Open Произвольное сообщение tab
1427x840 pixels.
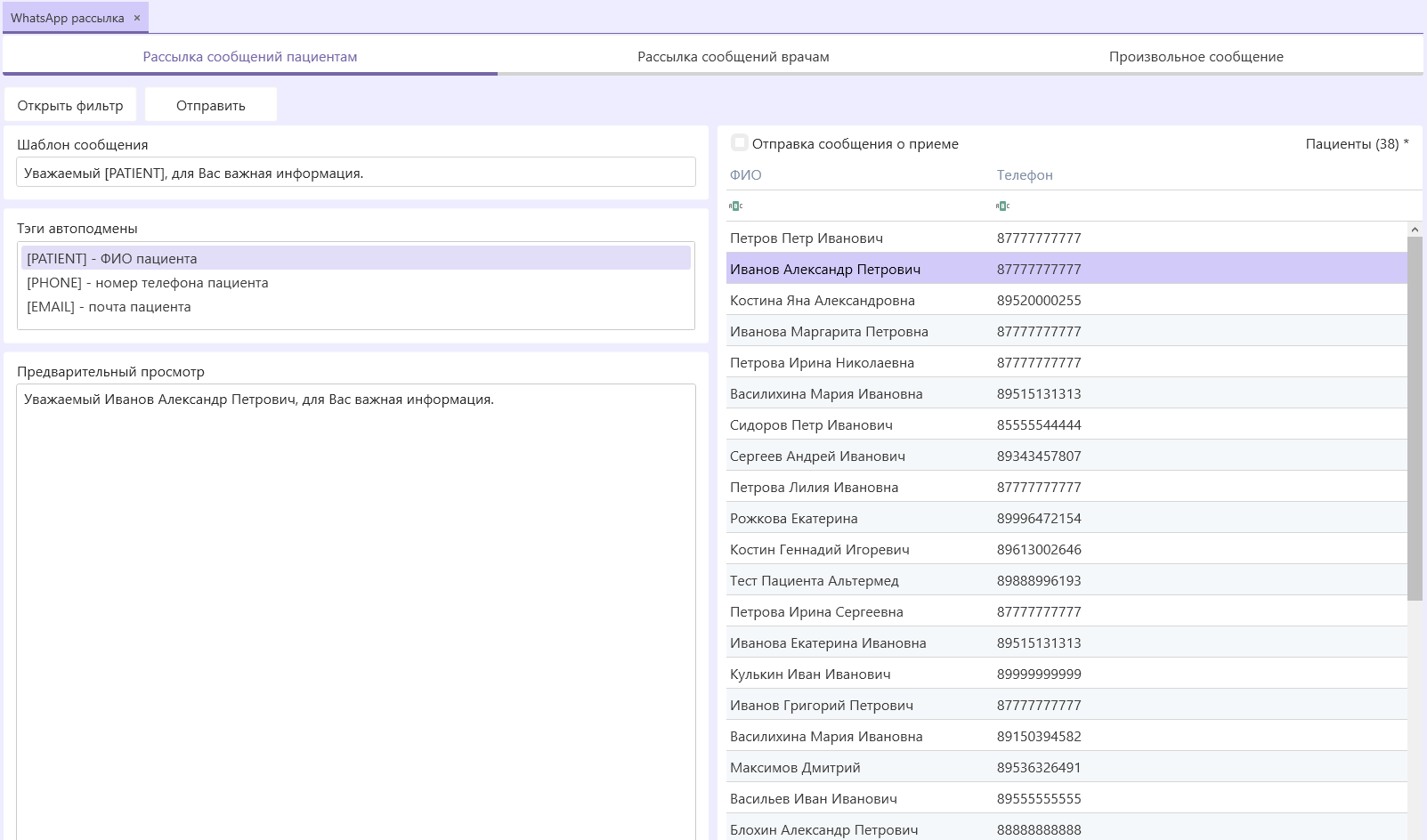[x=1196, y=56]
